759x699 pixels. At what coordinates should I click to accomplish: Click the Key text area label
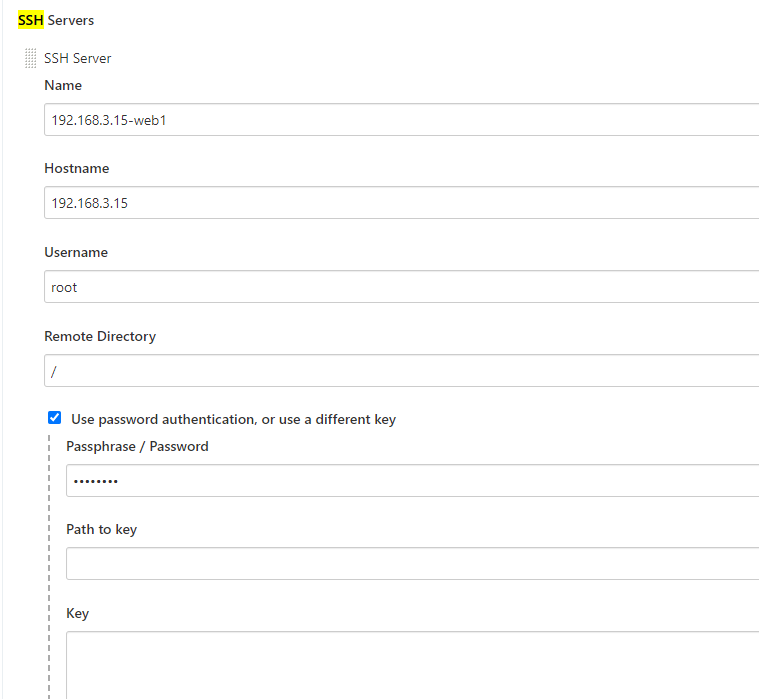(x=77, y=614)
